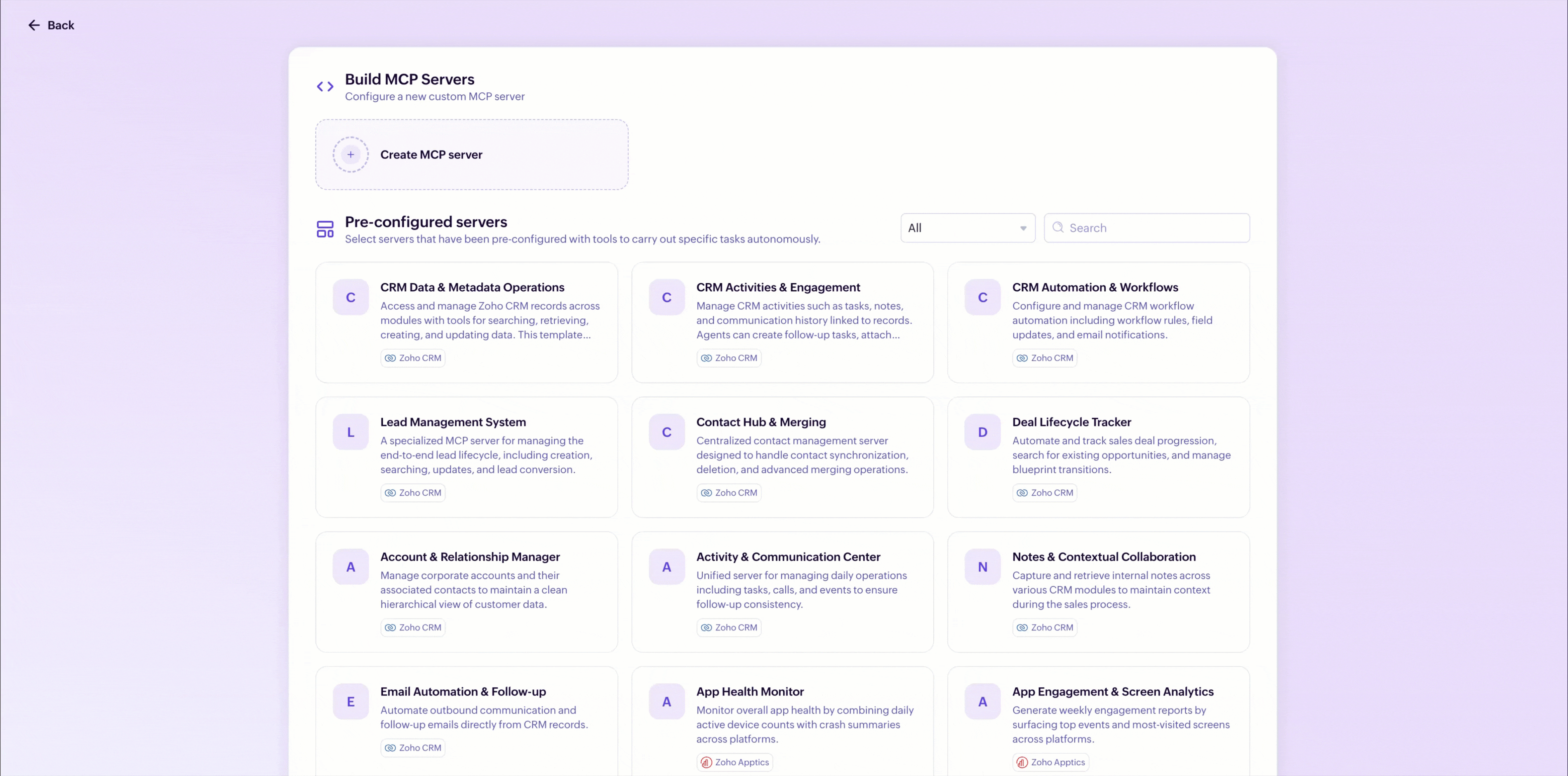The height and width of the screenshot is (776, 1568).
Task: Click the Zoho CRM tag on CRM Data & Metadata Operations
Action: click(x=413, y=358)
